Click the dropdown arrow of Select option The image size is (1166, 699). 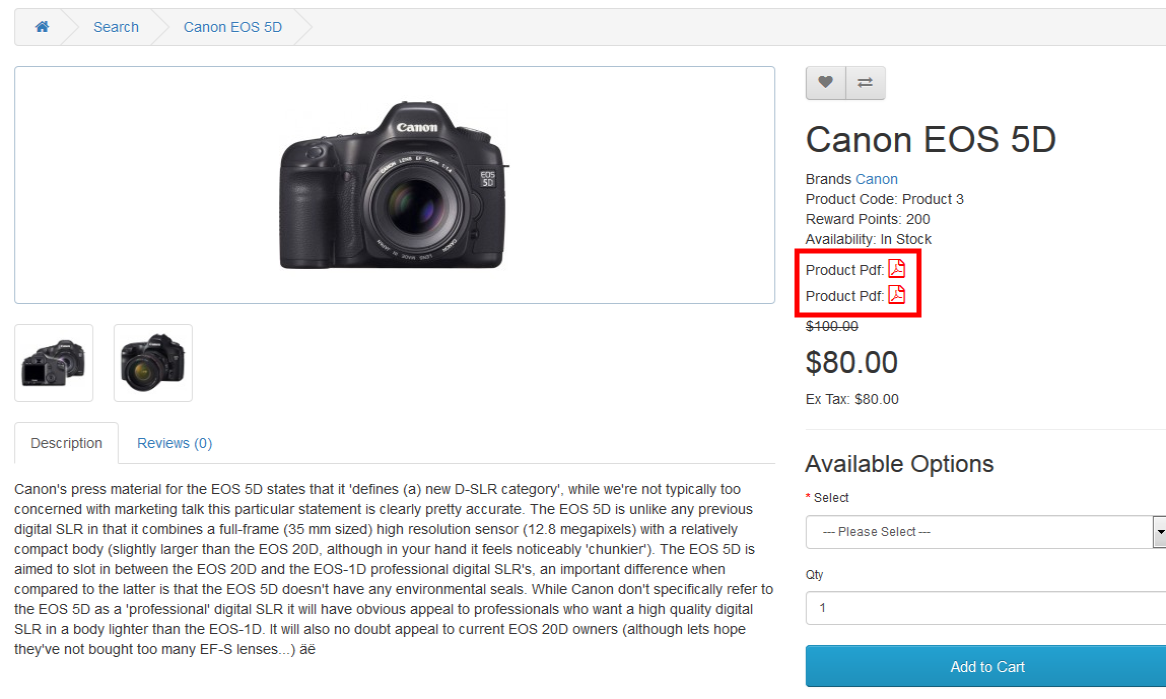(x=1160, y=532)
